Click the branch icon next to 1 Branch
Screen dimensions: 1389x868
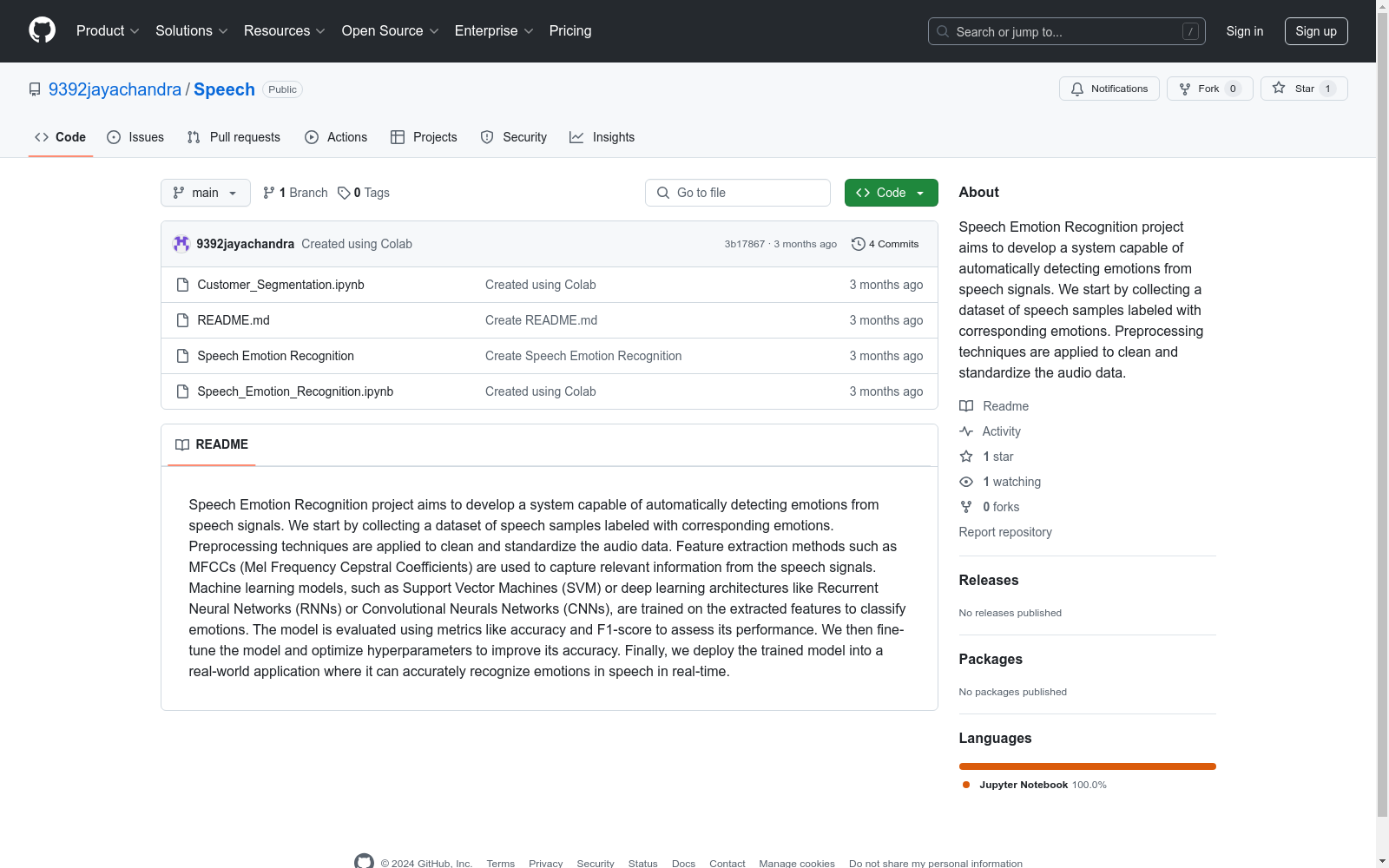[269, 193]
